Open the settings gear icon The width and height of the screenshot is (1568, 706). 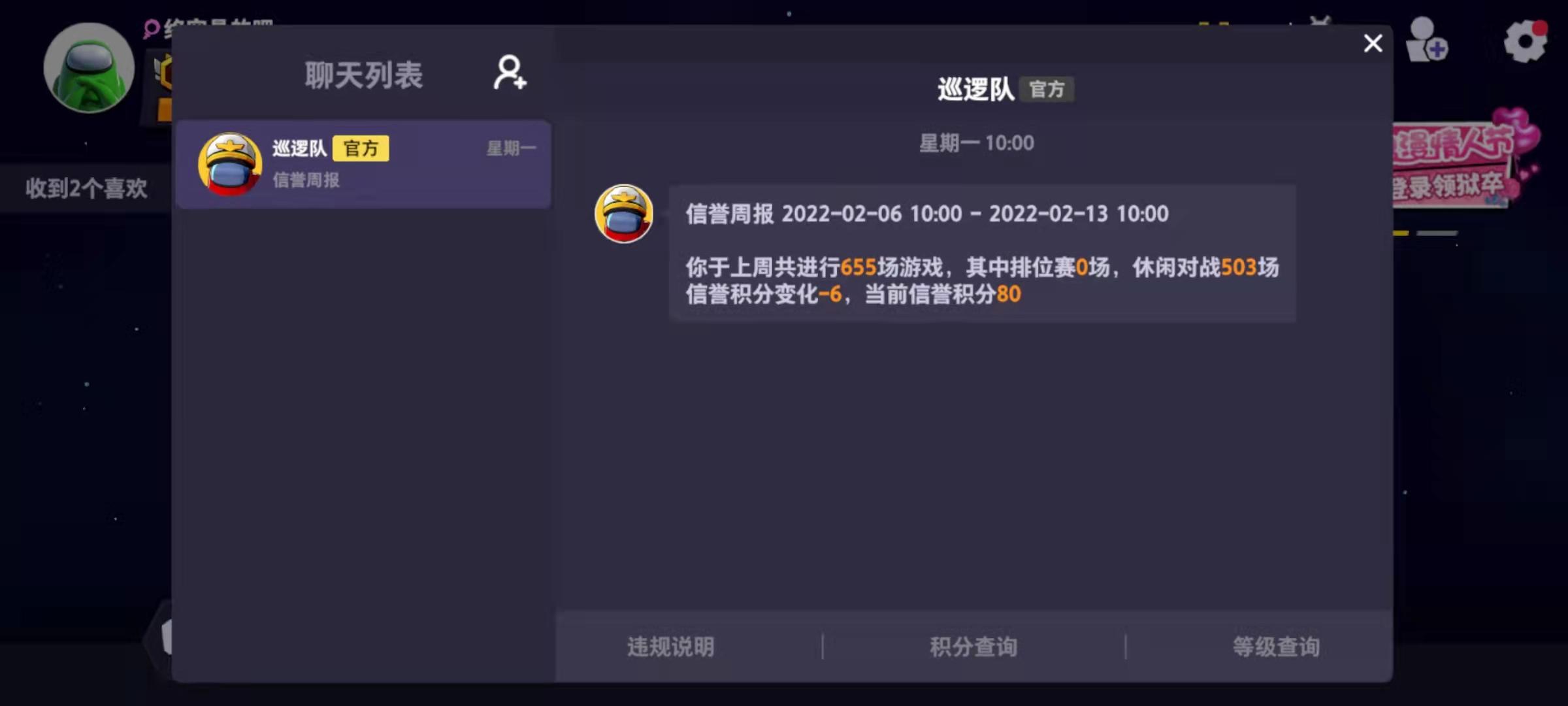click(x=1525, y=41)
